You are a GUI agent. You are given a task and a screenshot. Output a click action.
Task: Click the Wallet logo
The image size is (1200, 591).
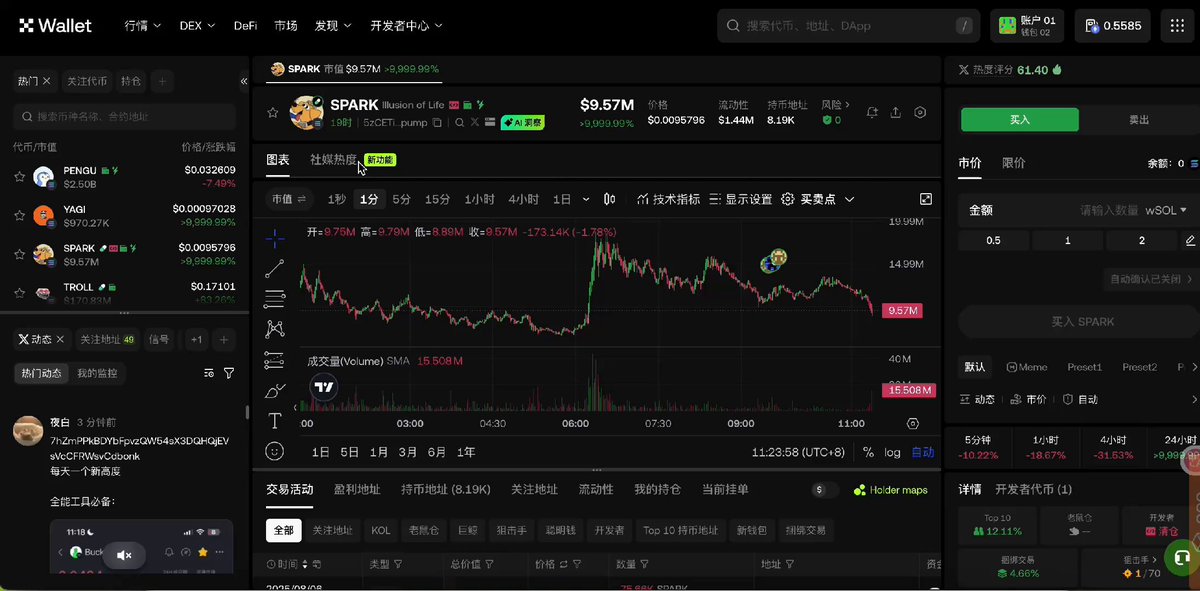click(55, 26)
